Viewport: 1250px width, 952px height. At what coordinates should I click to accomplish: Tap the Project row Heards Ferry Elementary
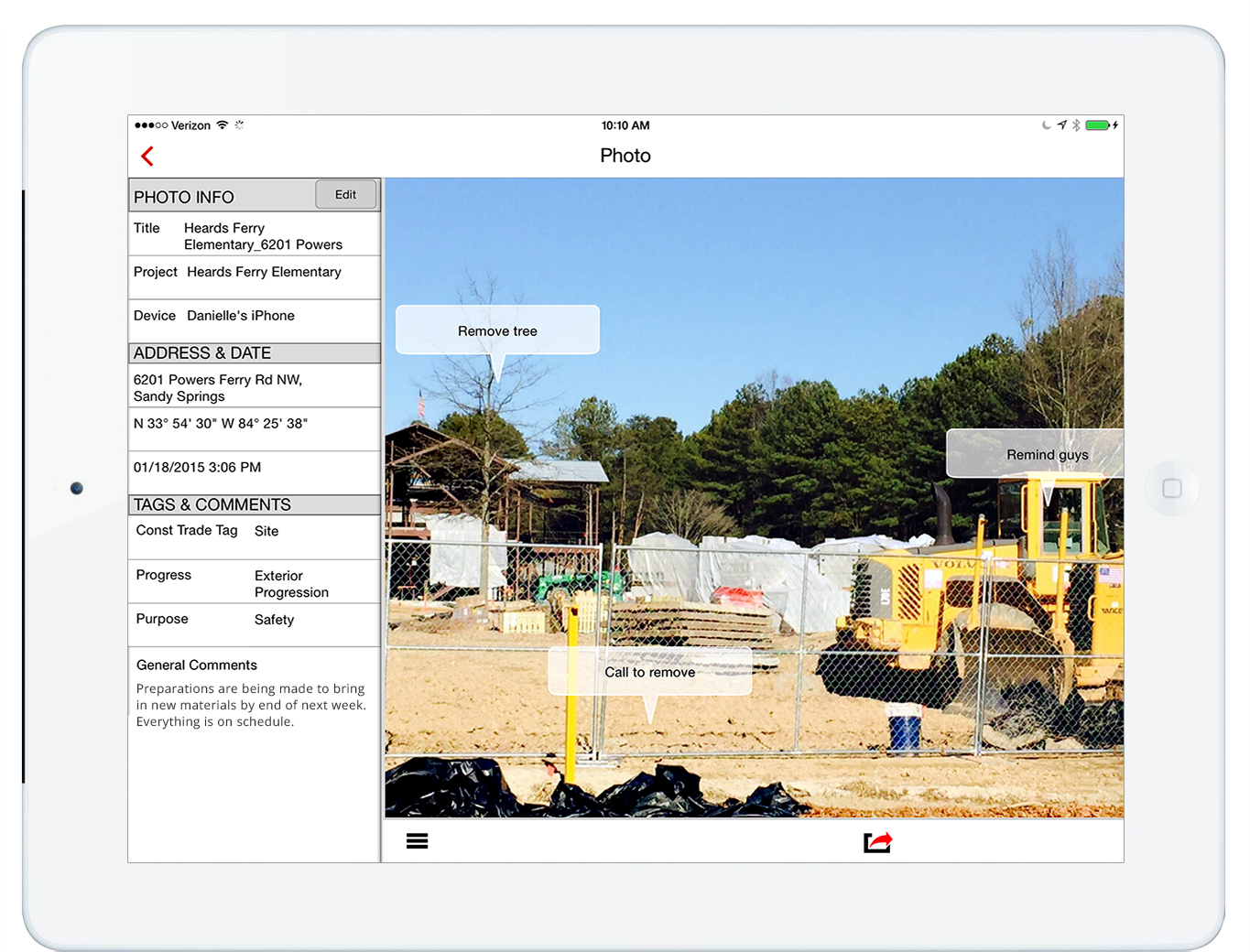pyautogui.click(x=254, y=273)
